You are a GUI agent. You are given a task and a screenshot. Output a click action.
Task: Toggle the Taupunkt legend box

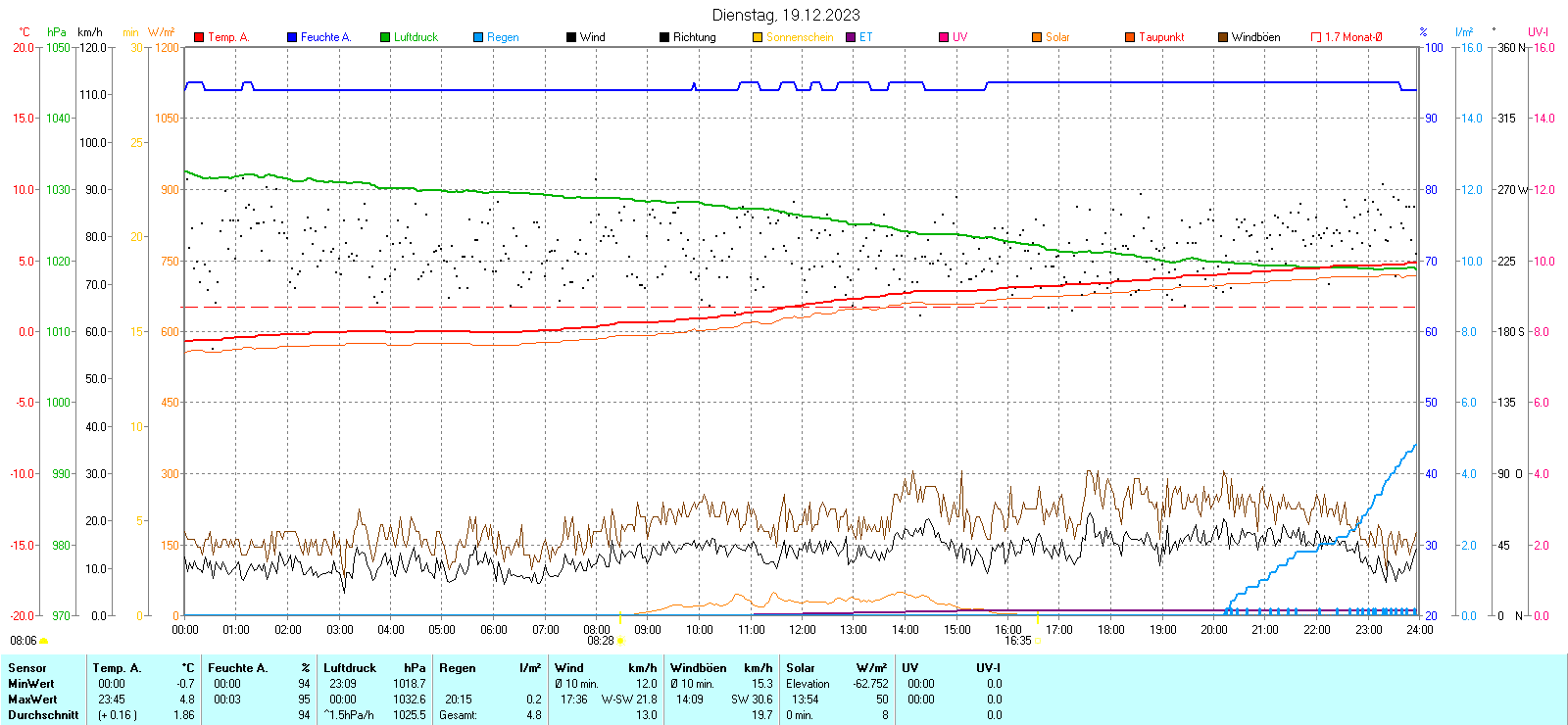point(1130,37)
